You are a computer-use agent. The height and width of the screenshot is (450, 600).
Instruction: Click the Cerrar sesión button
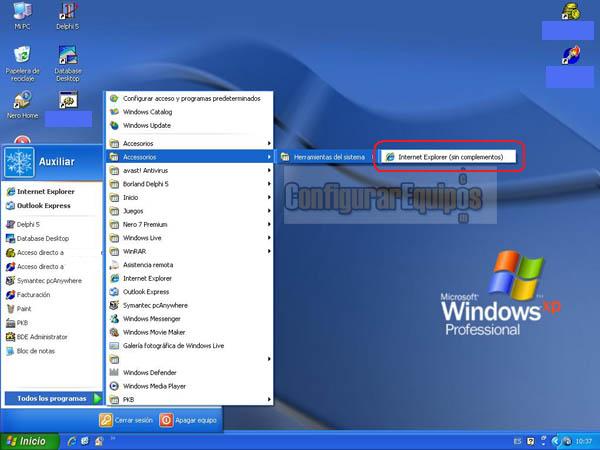tap(126, 420)
